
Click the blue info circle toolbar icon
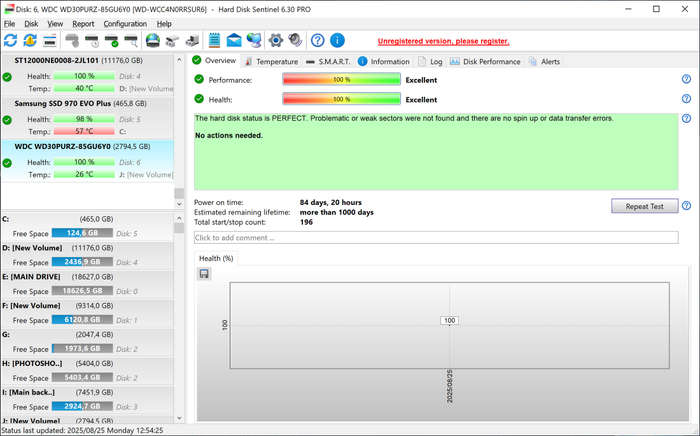point(337,40)
